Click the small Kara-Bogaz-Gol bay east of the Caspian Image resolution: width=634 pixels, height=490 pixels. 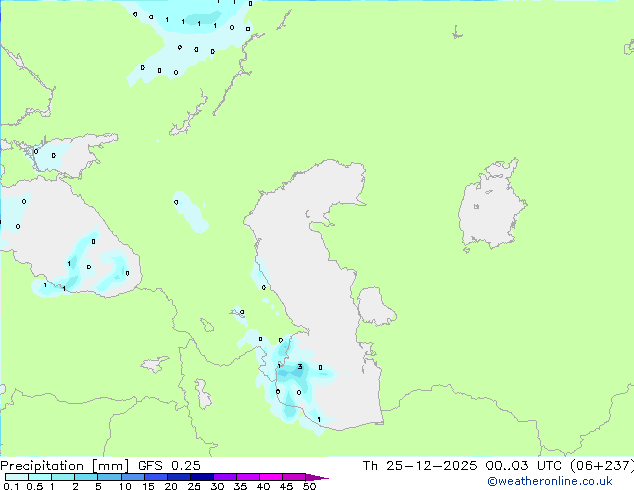(374, 305)
